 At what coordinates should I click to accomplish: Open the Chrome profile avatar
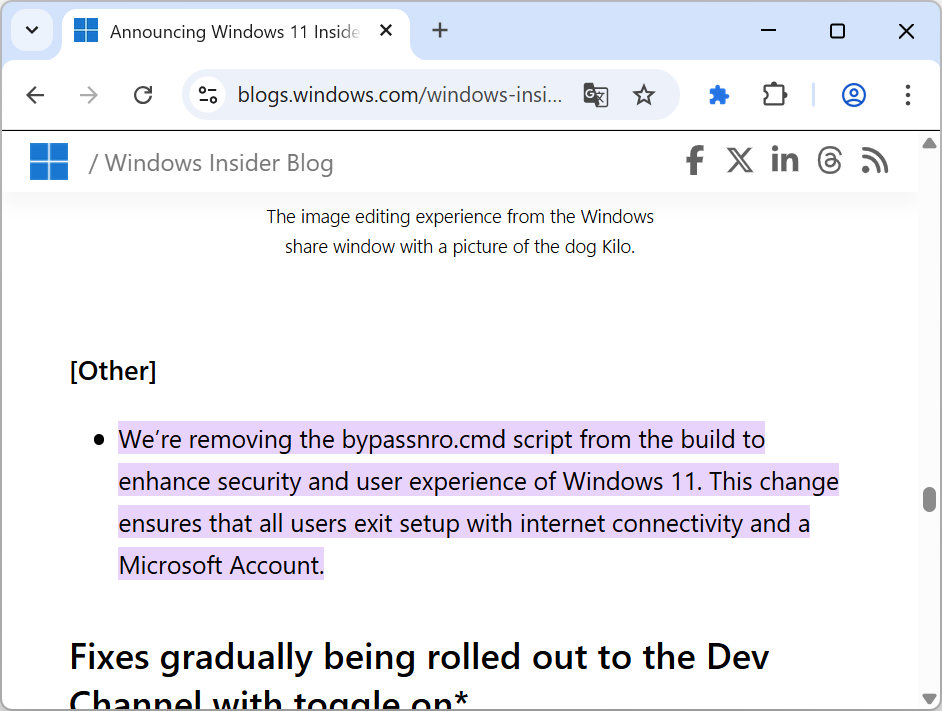(x=853, y=95)
